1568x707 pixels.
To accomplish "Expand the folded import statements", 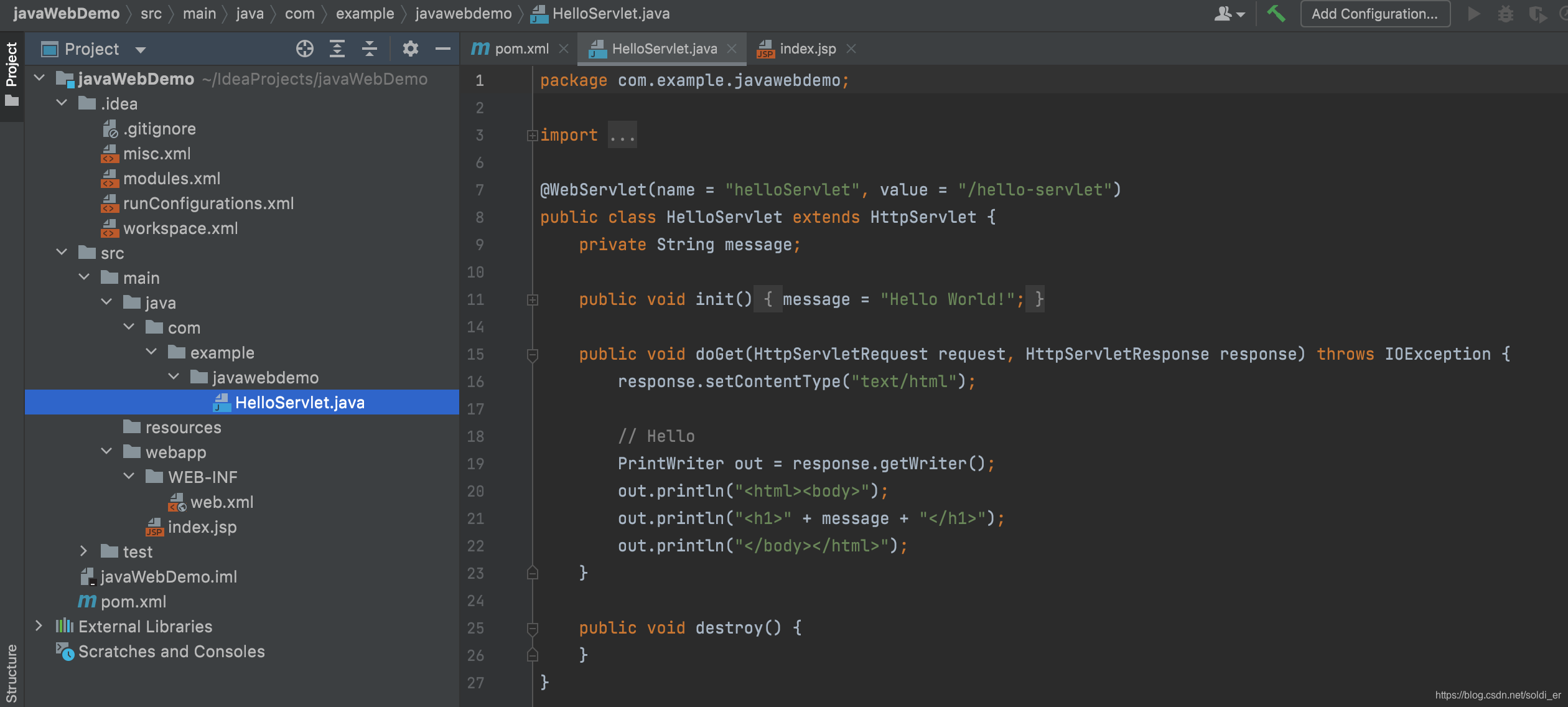I will [533, 135].
